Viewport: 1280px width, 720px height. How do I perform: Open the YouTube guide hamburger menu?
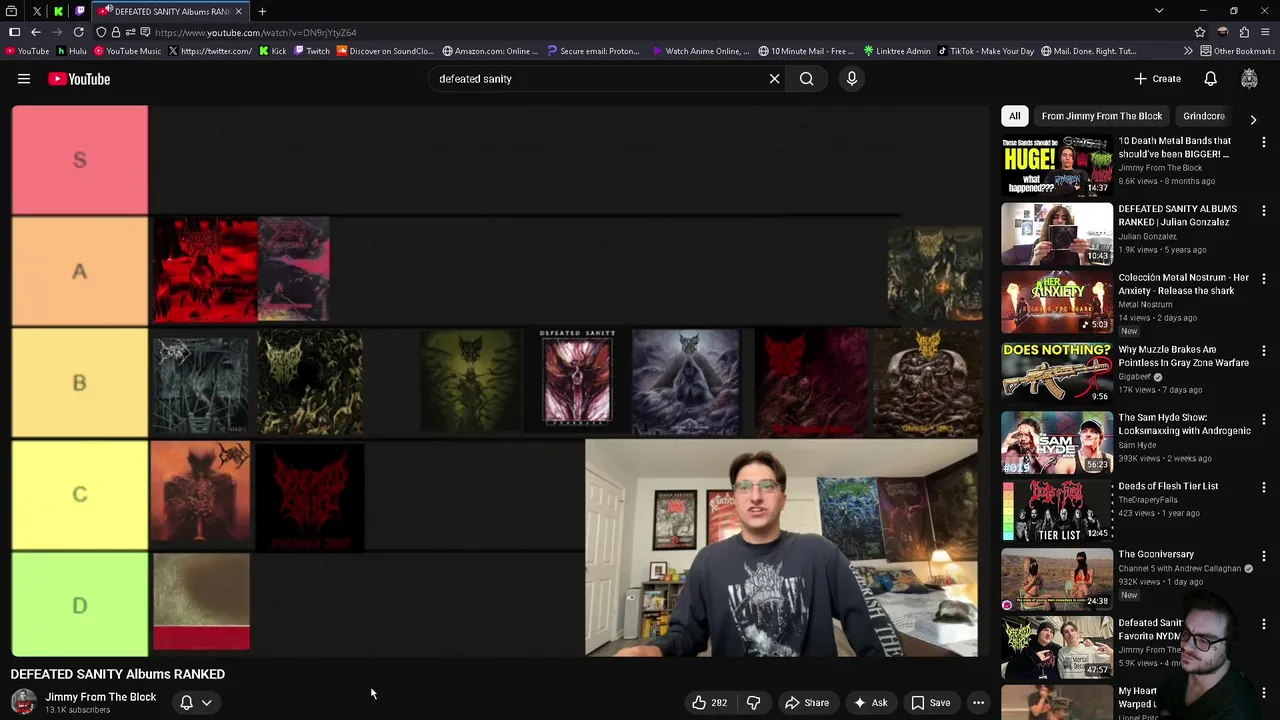pyautogui.click(x=24, y=79)
